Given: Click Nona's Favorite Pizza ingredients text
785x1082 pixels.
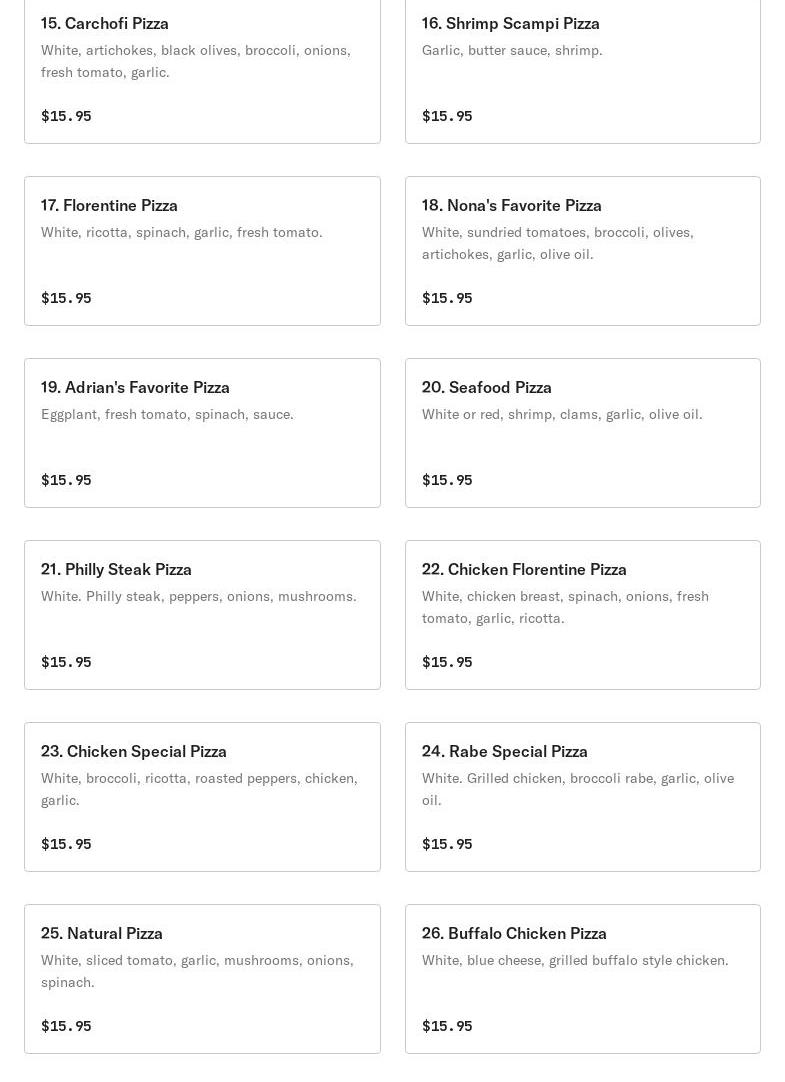Looking at the screenshot, I should point(557,243).
